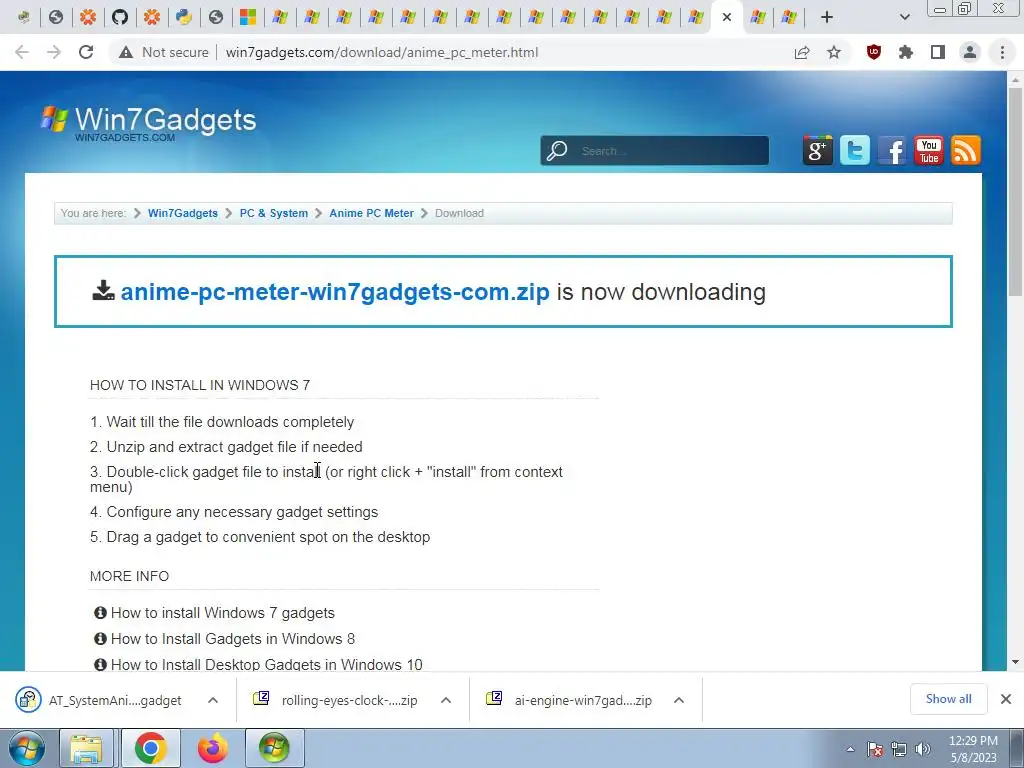Viewport: 1024px width, 768px height.
Task: Bookmark this page with star
Action: pos(834,52)
